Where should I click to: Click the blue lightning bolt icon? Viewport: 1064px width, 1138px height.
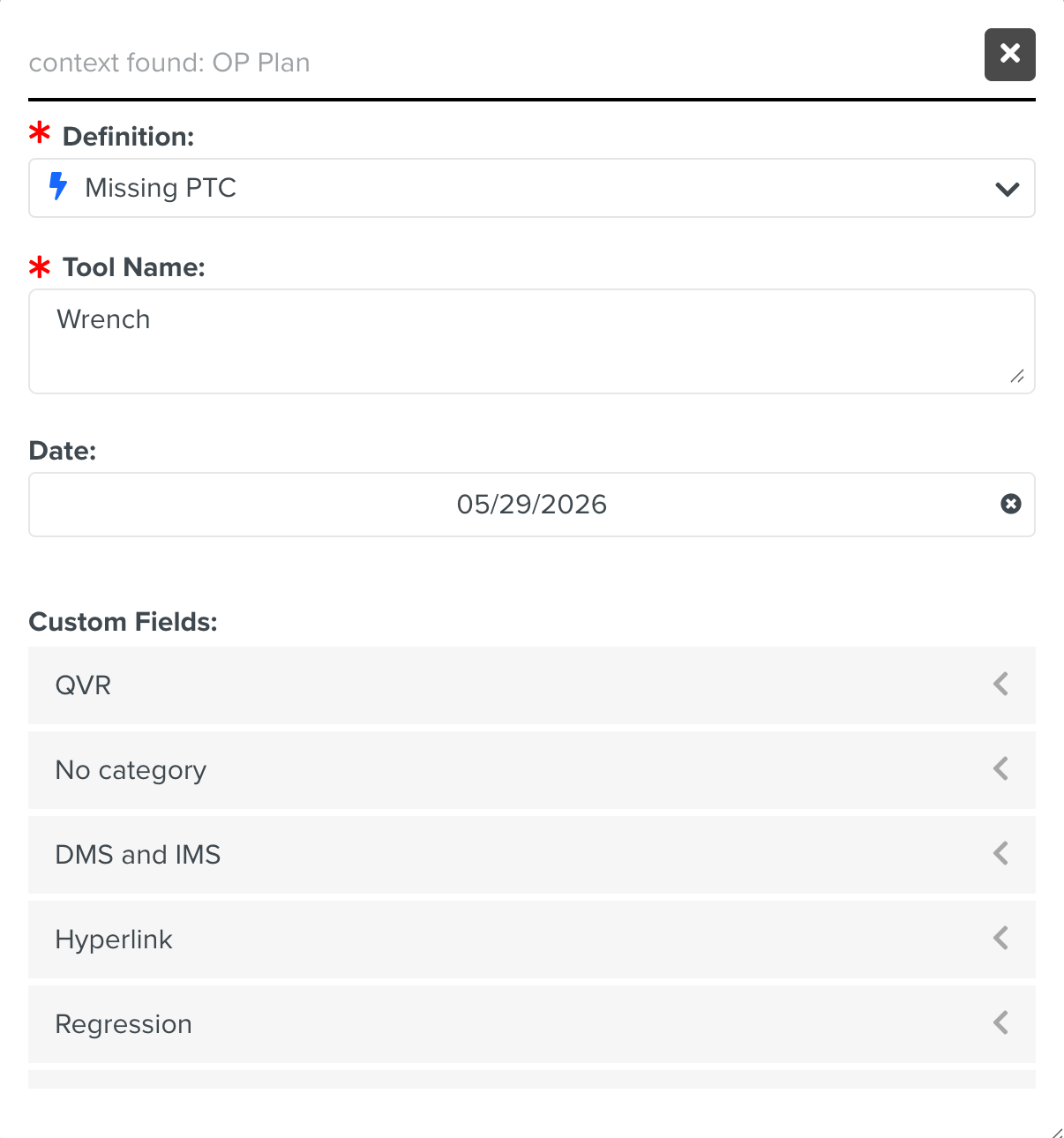[x=58, y=186]
